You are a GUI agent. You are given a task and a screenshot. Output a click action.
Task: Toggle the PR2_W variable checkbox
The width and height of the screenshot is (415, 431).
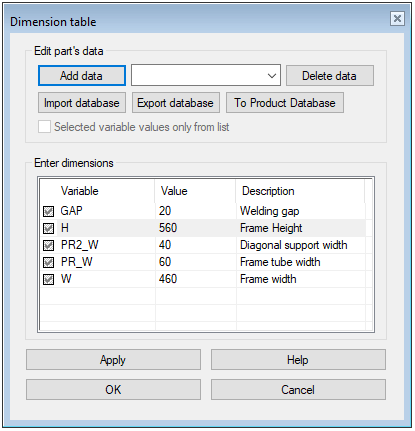[49, 246]
